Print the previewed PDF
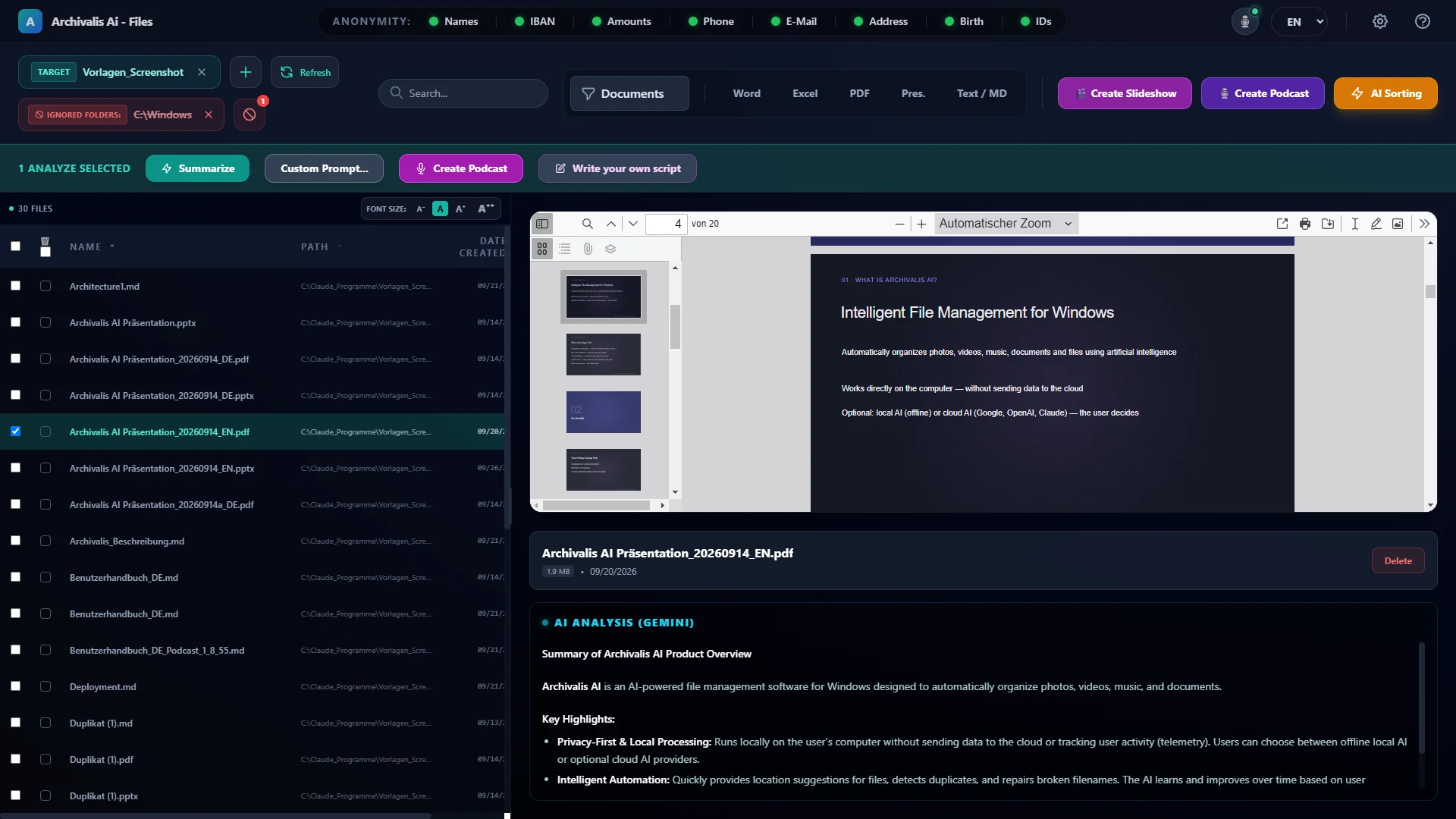This screenshot has height=819, width=1456. (x=1305, y=224)
